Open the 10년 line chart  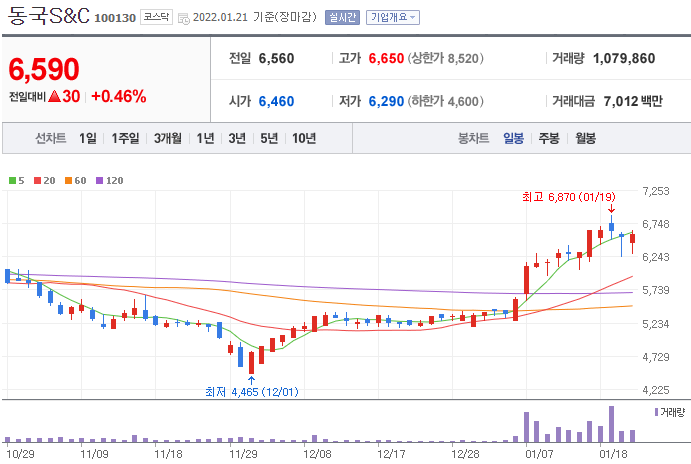pyautogui.click(x=304, y=138)
